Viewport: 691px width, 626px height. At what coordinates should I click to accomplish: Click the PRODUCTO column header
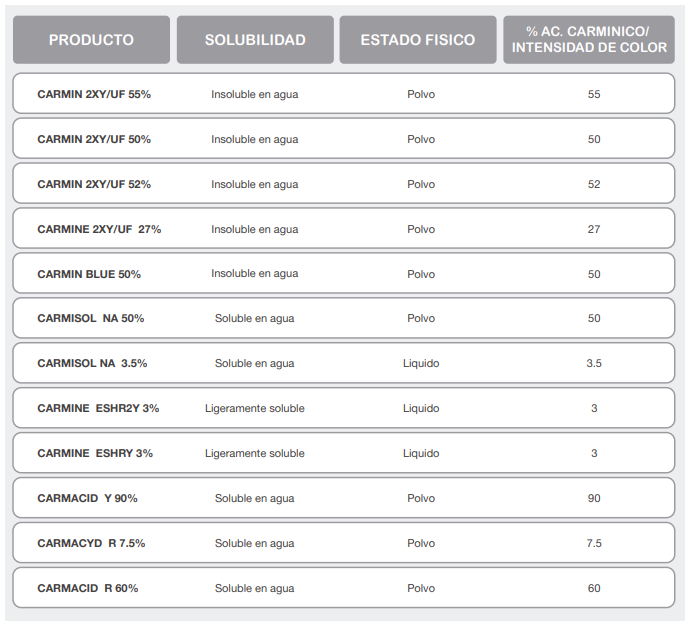tap(91, 40)
